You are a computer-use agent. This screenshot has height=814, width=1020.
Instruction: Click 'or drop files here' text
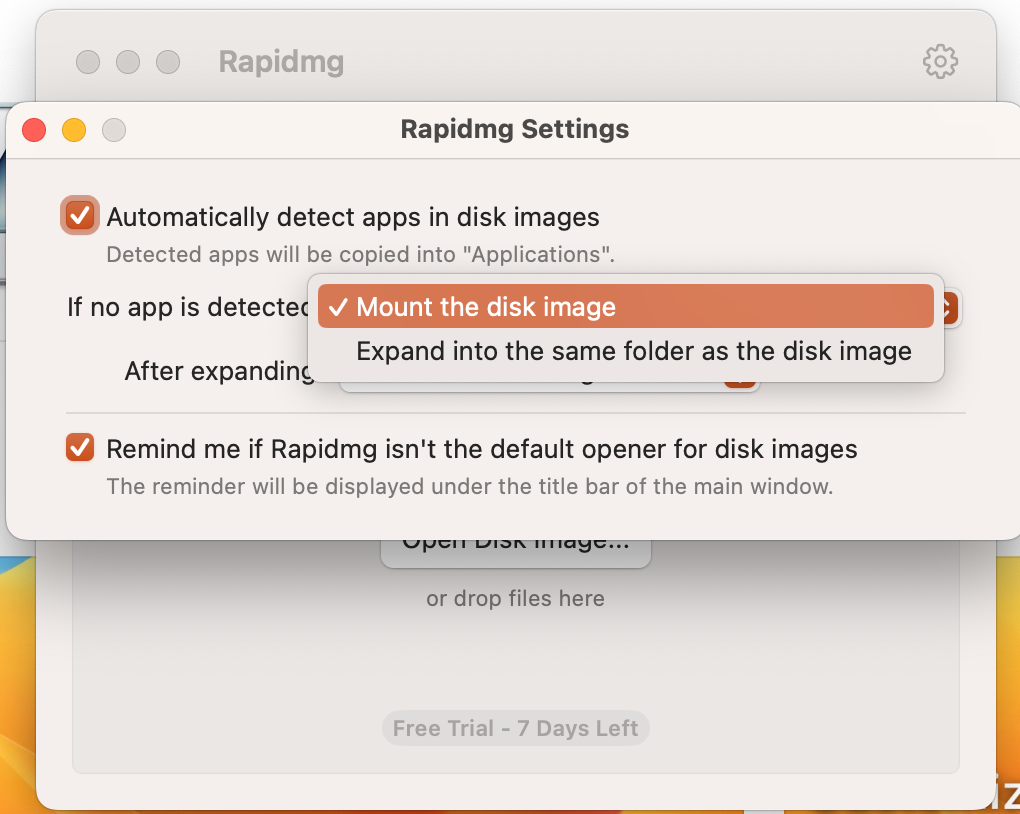point(515,599)
